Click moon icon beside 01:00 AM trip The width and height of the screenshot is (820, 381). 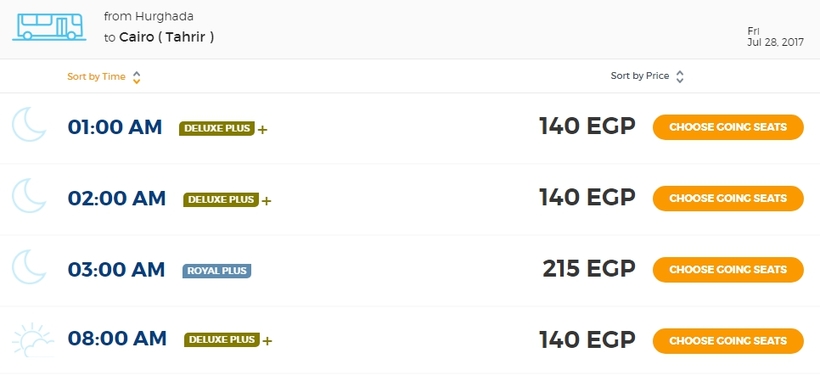[x=29, y=124]
